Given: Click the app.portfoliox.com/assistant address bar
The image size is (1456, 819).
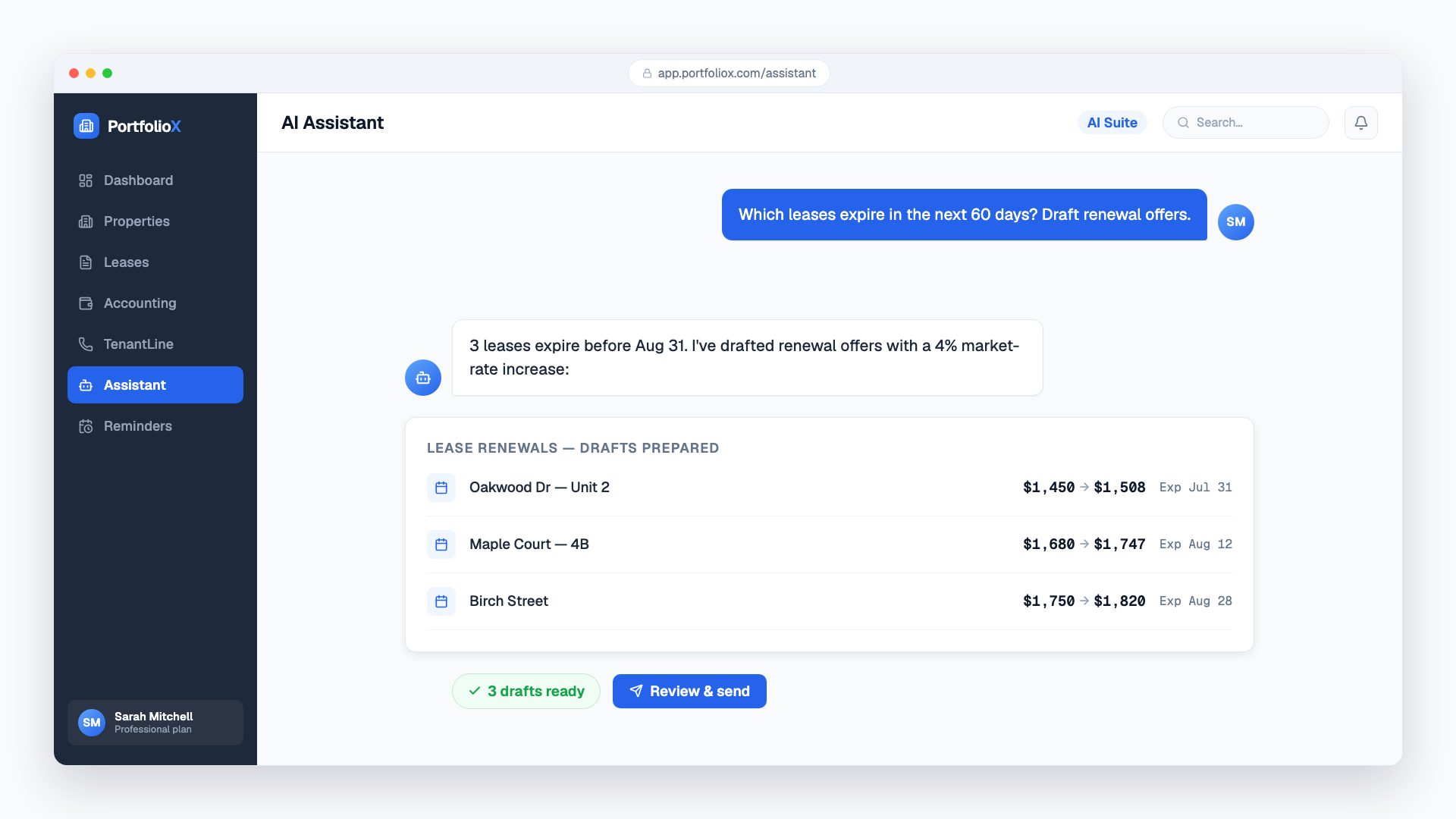Looking at the screenshot, I should point(729,74).
